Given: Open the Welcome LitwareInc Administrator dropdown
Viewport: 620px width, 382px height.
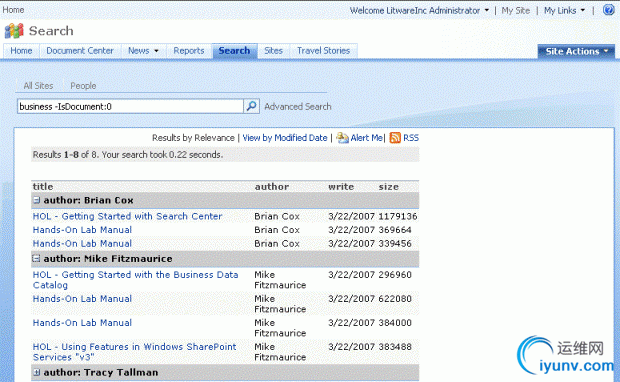Looking at the screenshot, I should click(419, 10).
